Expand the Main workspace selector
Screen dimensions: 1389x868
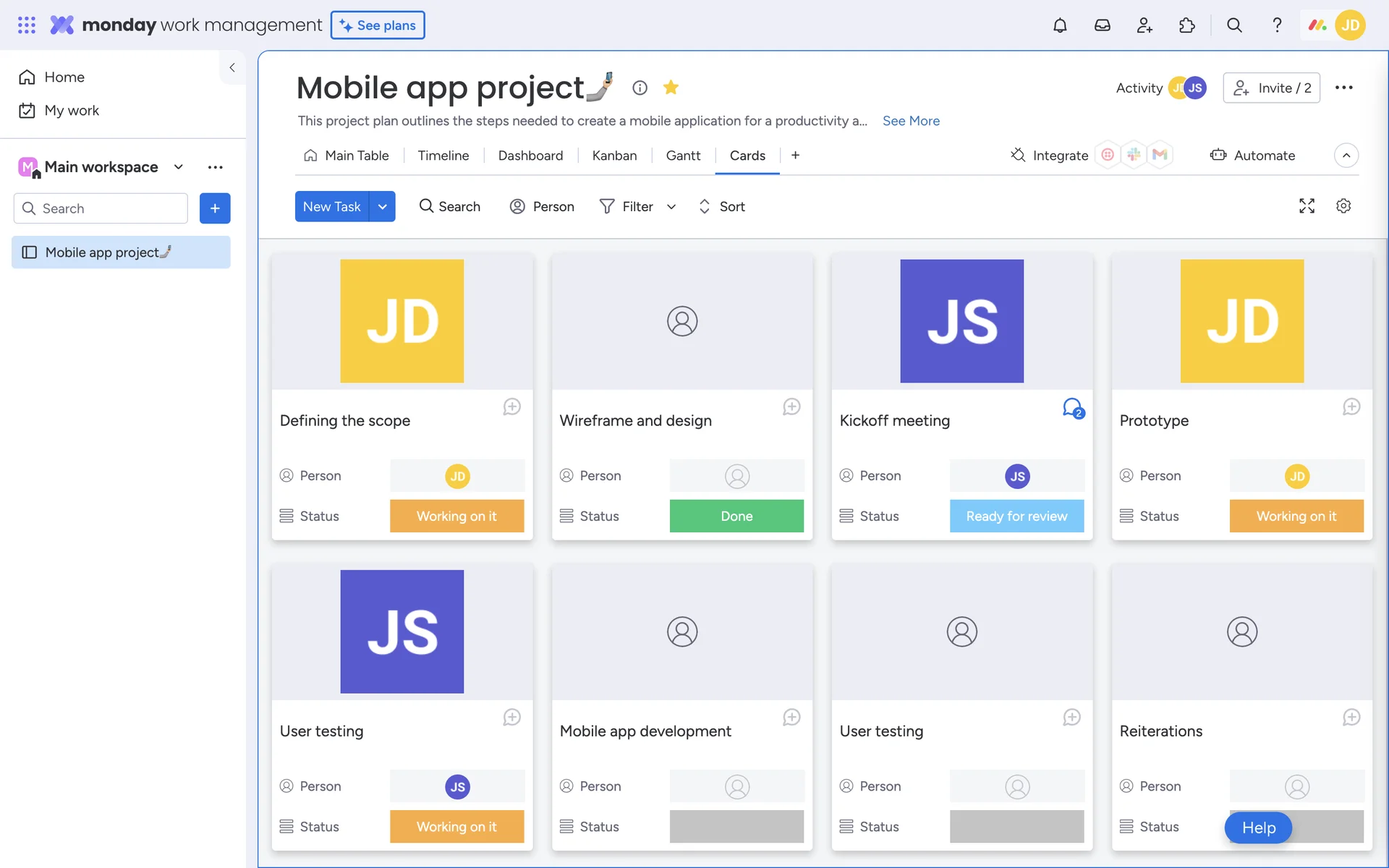coord(179,167)
